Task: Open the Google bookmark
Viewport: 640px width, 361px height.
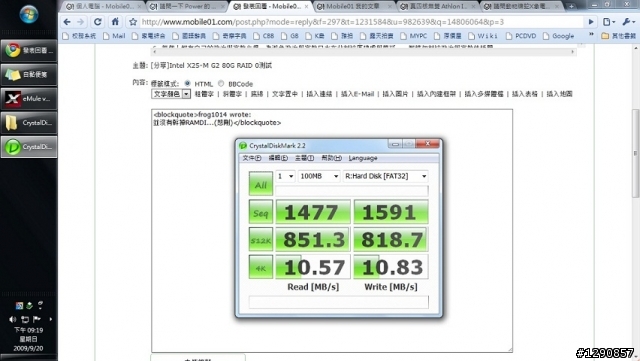Action: point(558,36)
